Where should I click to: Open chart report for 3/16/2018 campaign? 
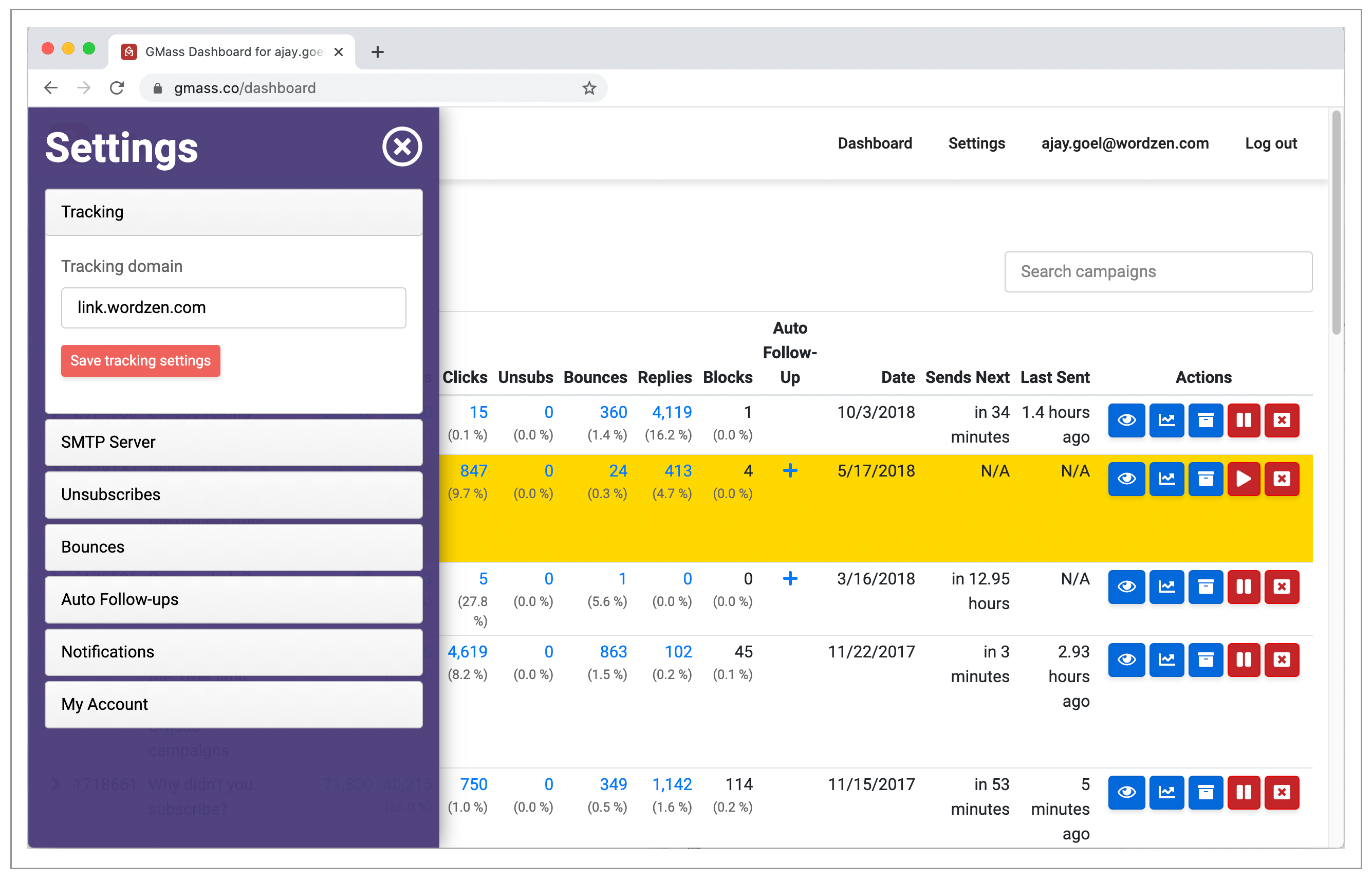(x=1165, y=586)
